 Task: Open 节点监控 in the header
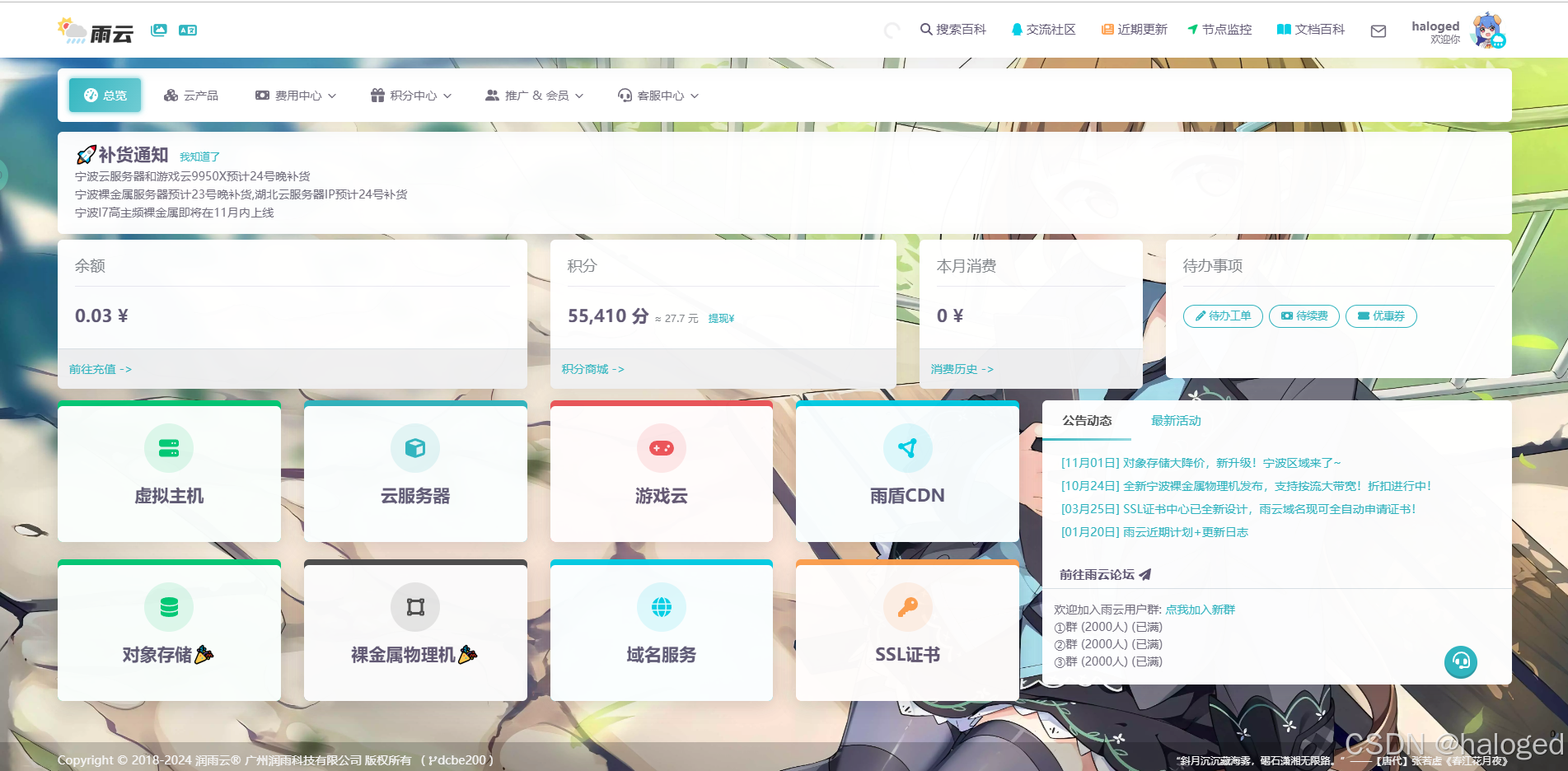coord(1219,30)
